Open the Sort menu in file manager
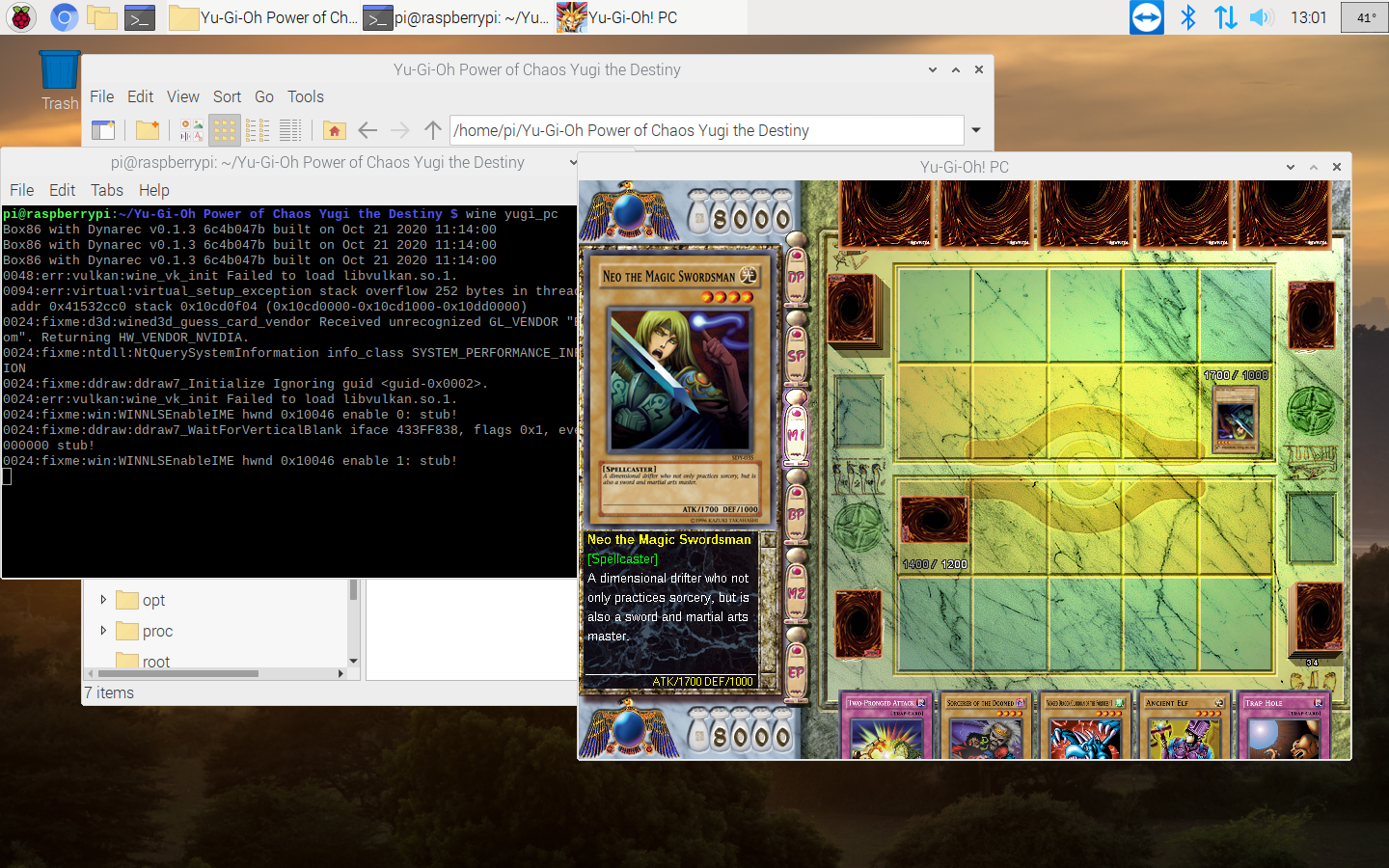The width and height of the screenshot is (1389, 868). coord(227,96)
